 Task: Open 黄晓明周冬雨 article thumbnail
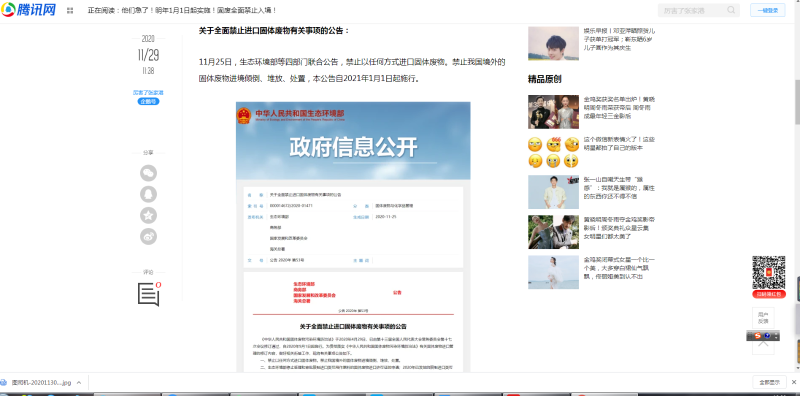(553, 232)
